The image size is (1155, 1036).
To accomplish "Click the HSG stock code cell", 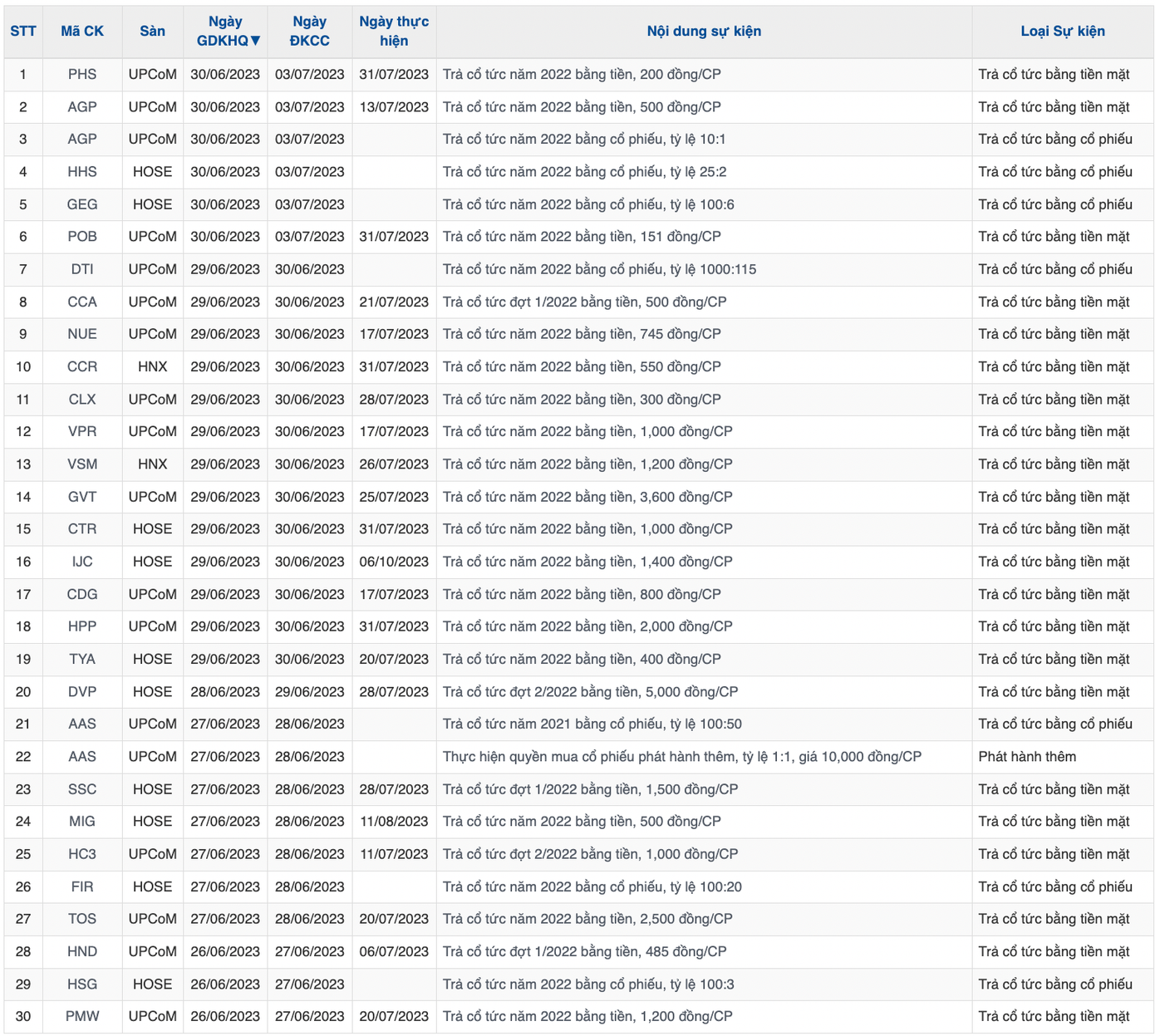I will point(82,984).
